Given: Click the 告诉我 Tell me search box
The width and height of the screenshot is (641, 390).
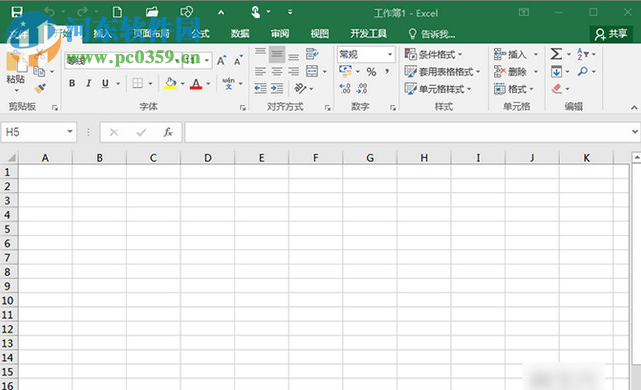Looking at the screenshot, I should 432,34.
